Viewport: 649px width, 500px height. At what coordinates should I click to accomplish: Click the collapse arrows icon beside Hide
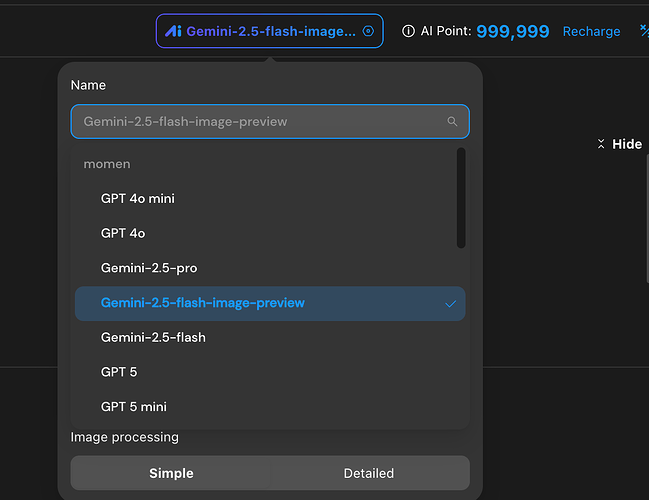click(x=600, y=144)
